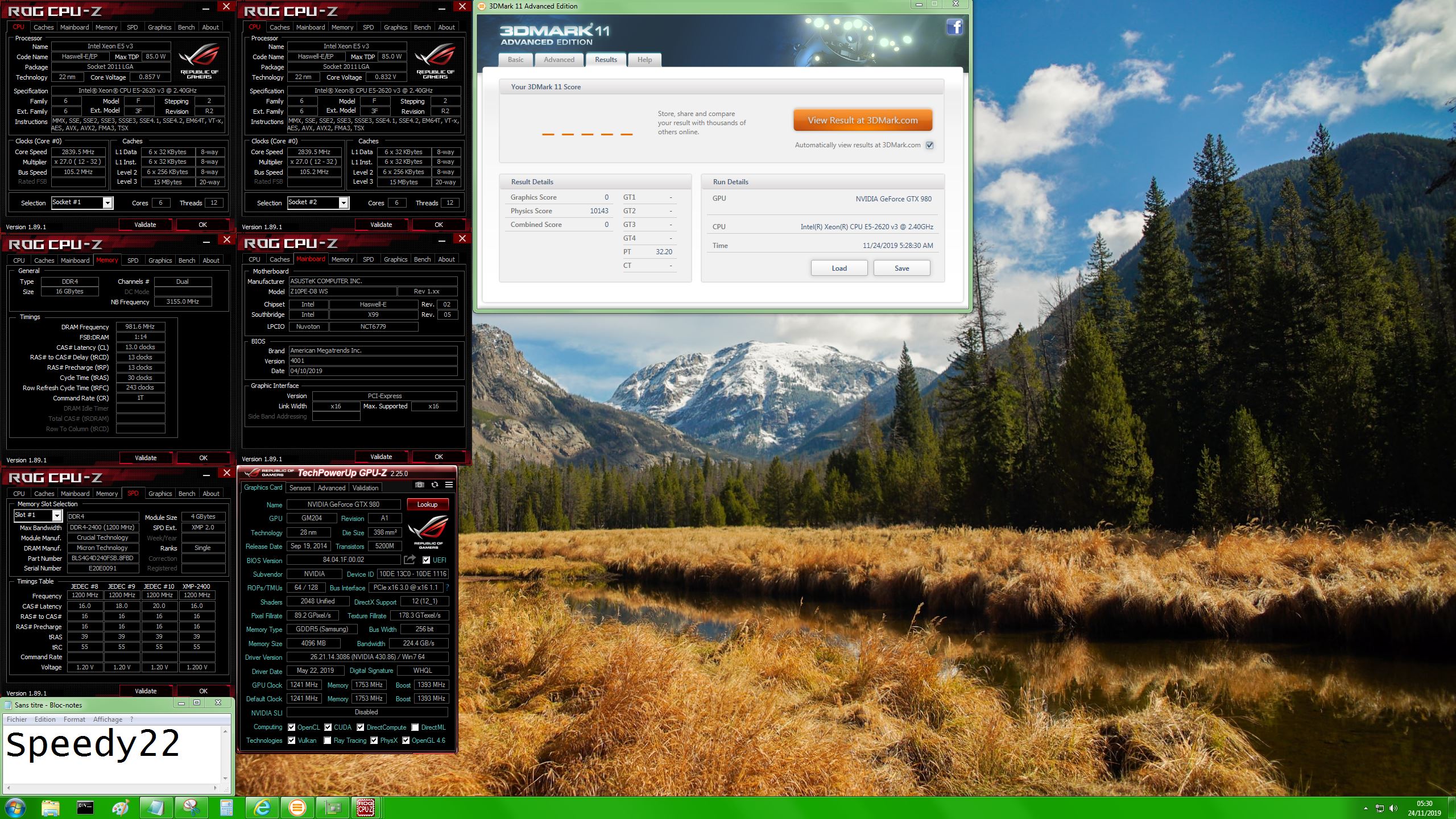Open the Basic tab in 3DMark 11
Viewport: 1456px width, 819px height.
[516, 60]
